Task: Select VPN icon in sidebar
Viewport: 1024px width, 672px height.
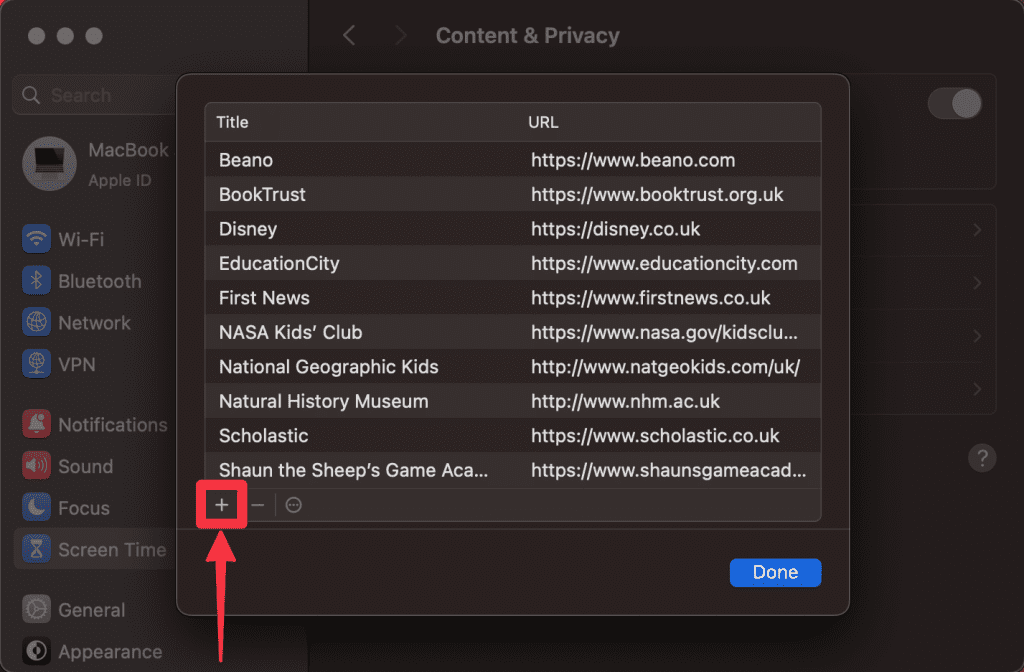Action: coord(37,364)
